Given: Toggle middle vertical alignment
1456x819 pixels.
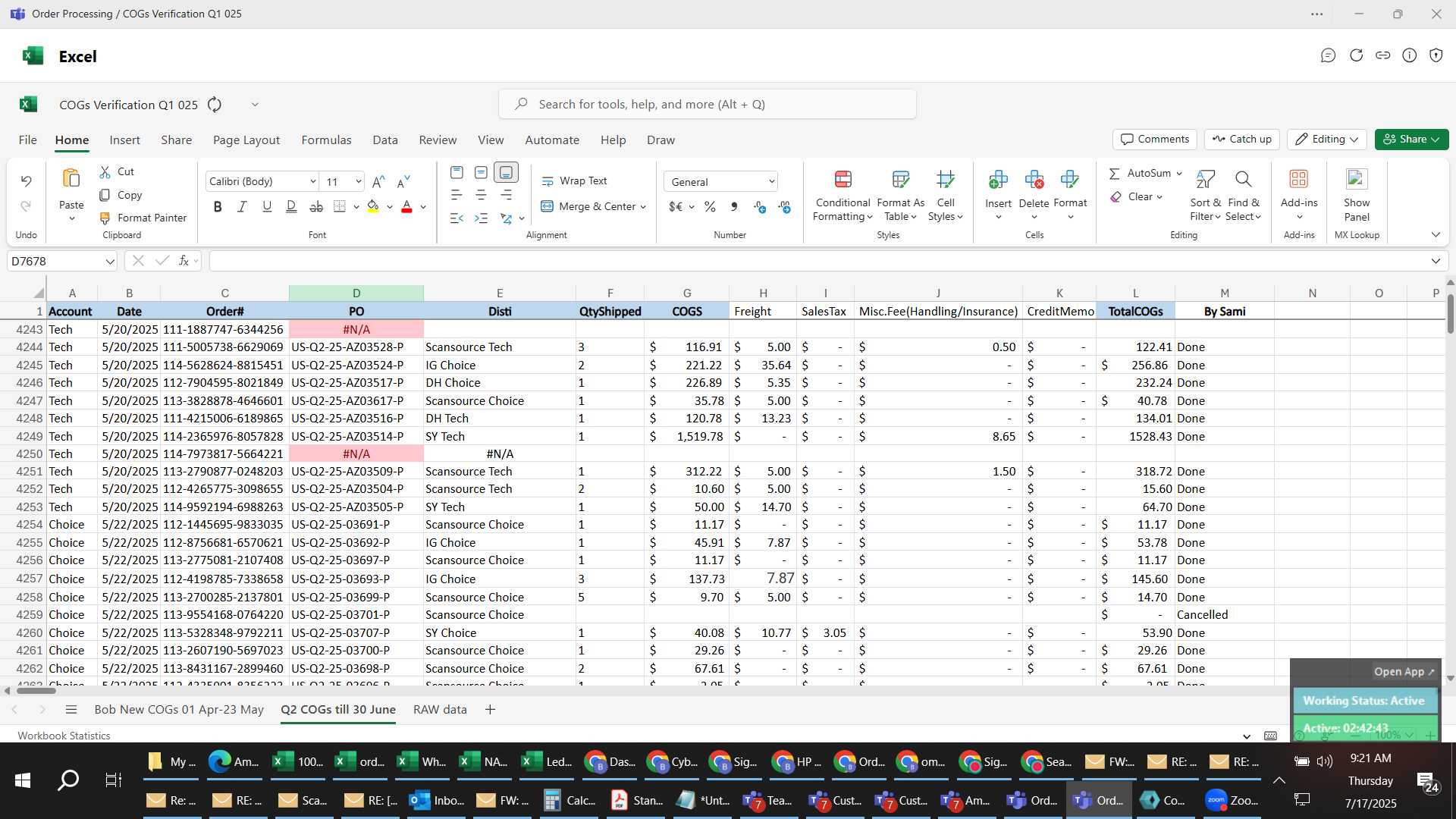Looking at the screenshot, I should click(x=481, y=173).
